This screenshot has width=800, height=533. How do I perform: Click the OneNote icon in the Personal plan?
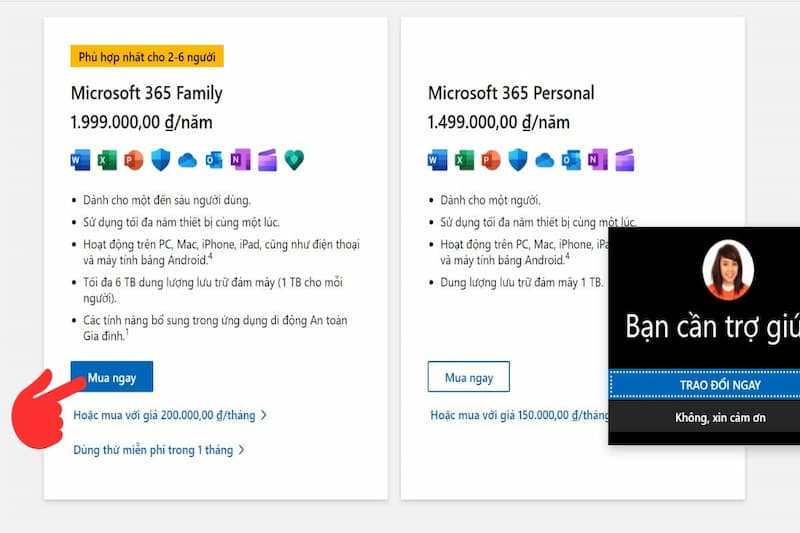[598, 160]
